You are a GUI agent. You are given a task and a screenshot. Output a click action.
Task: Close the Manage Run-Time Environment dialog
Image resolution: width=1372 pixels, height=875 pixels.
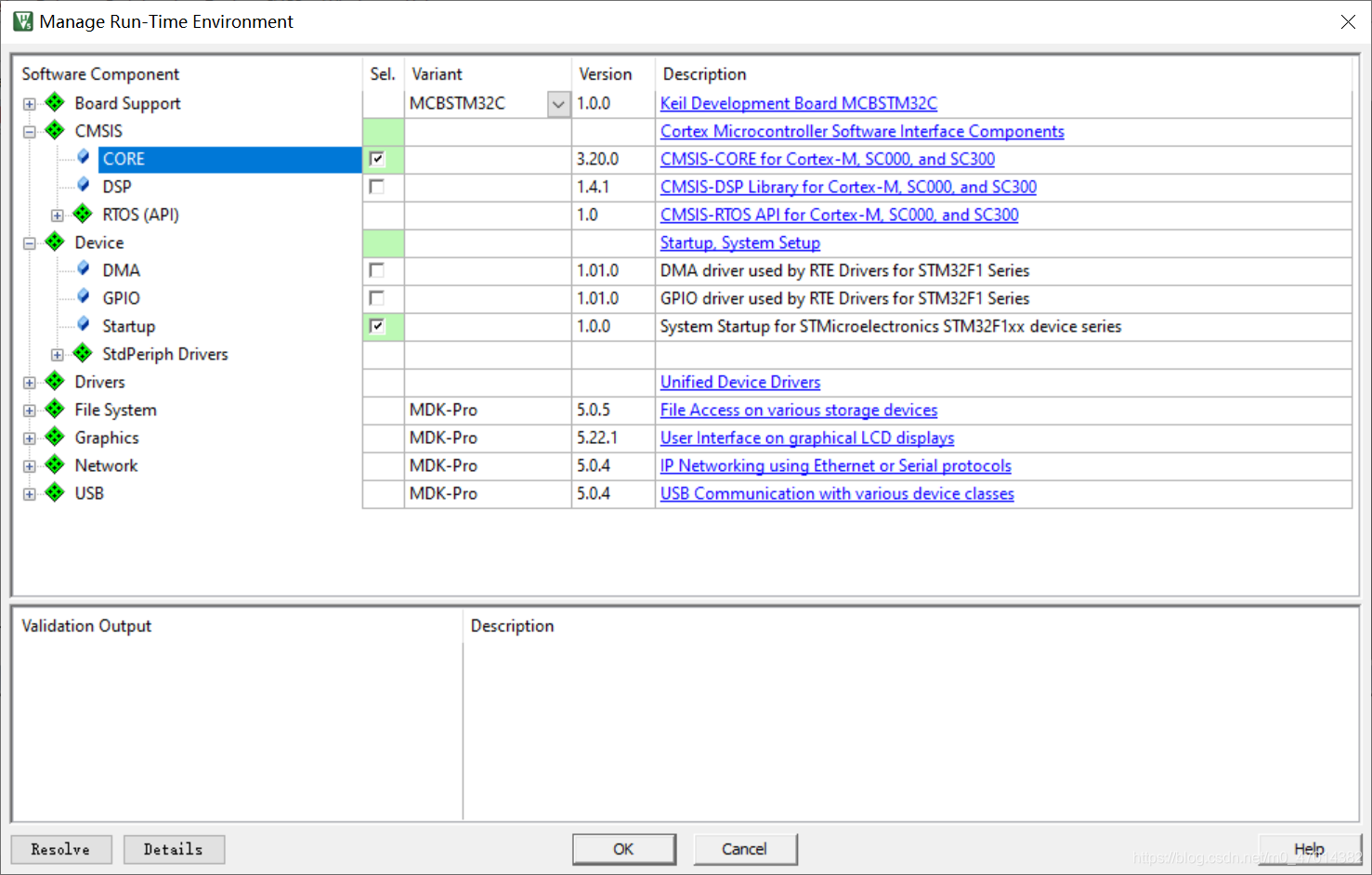1348,21
